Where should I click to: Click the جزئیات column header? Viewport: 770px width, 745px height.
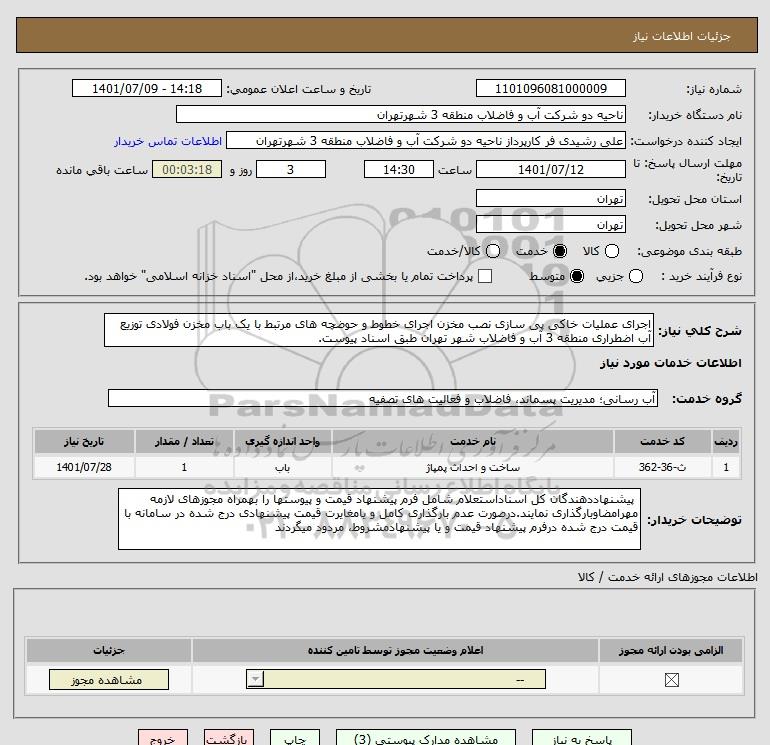tap(109, 650)
